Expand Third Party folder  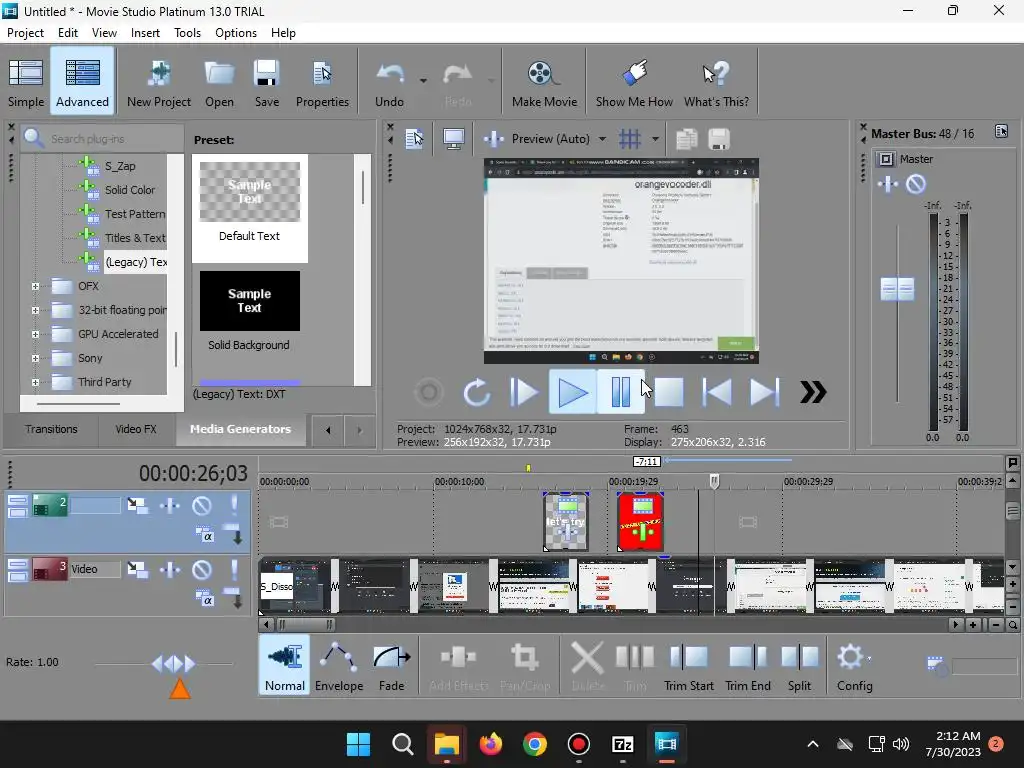[35, 382]
